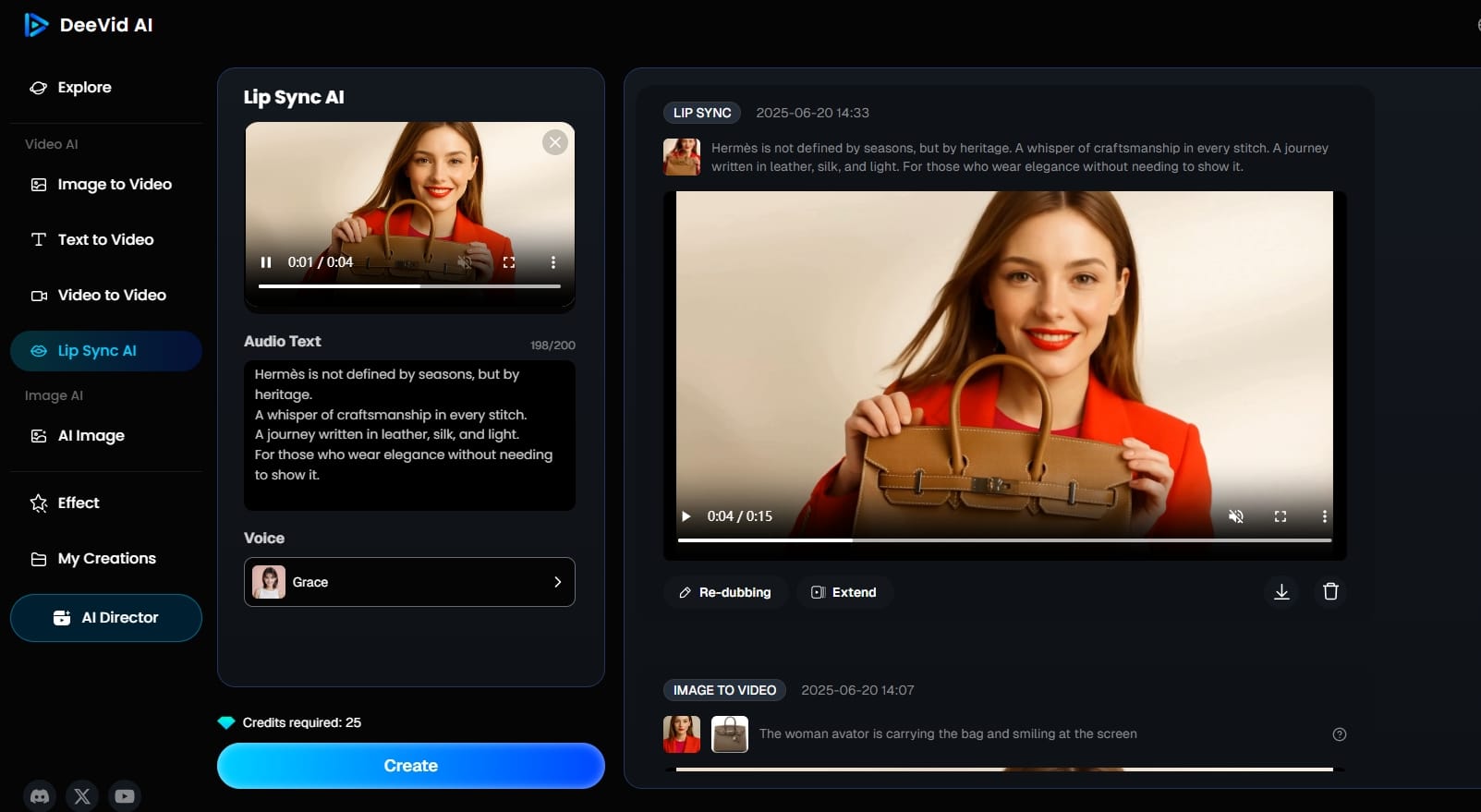Open more options on small preview
1481x812 pixels.
click(553, 262)
